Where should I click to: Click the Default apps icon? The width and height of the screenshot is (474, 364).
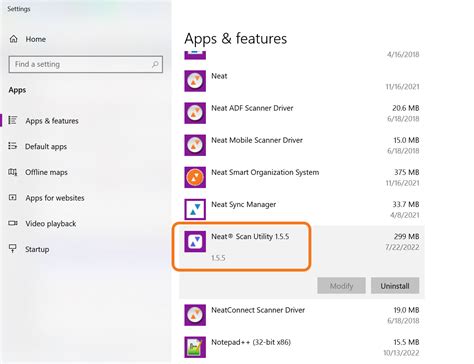pyautogui.click(x=13, y=146)
